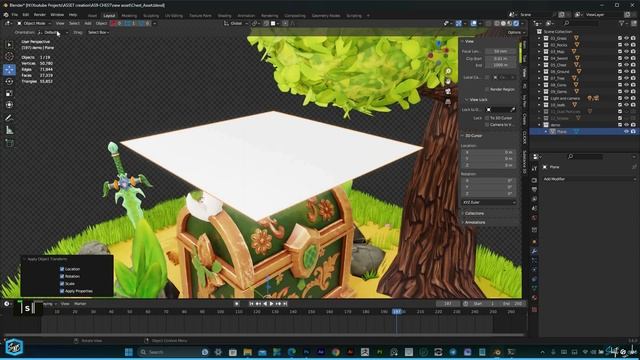Image resolution: width=640 pixels, height=360 pixels.
Task: Switch to Modeling workspace tab
Action: point(129,16)
